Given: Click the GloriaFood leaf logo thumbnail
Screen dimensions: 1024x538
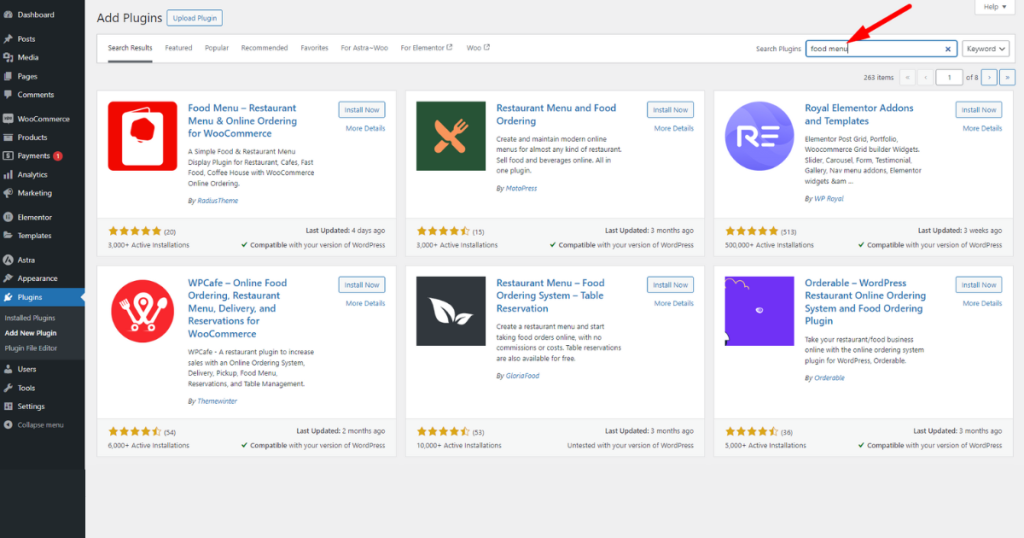Looking at the screenshot, I should [x=451, y=311].
